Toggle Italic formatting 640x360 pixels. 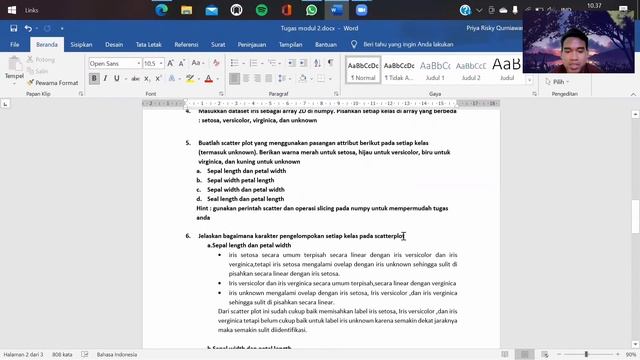[105, 78]
